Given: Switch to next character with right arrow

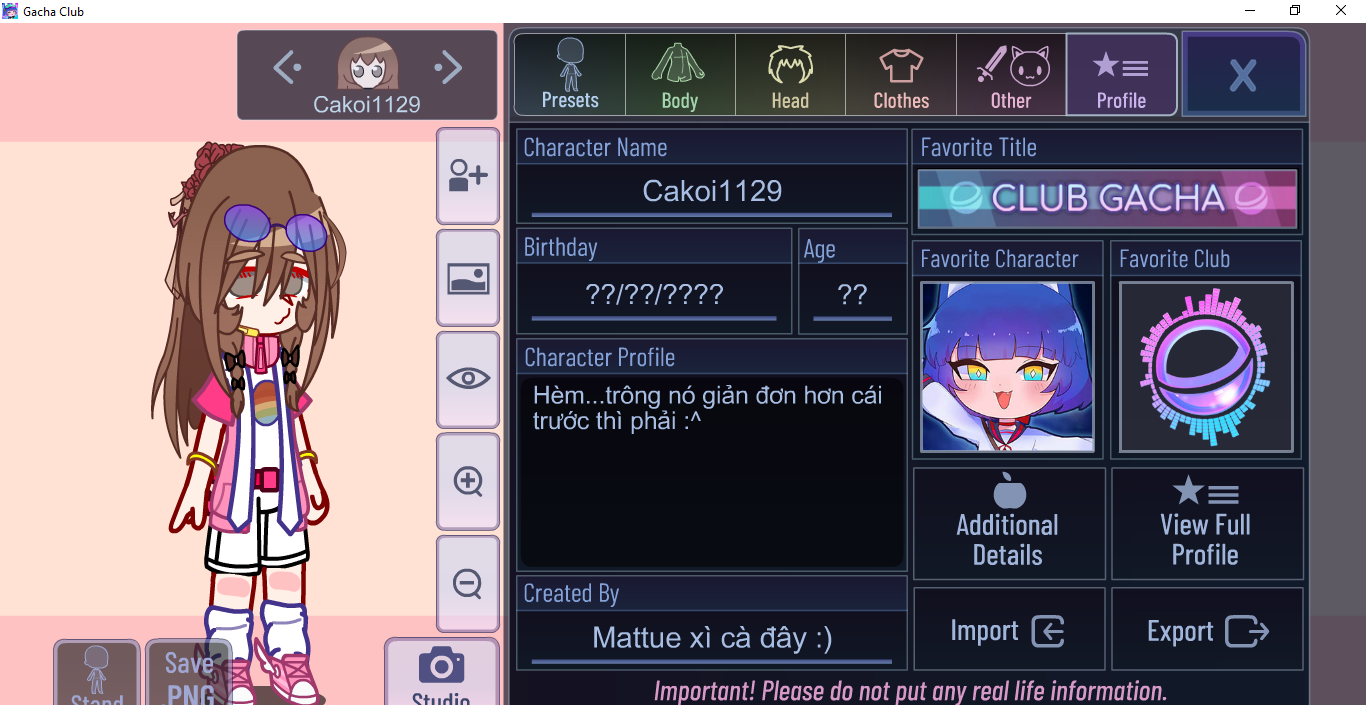Looking at the screenshot, I should click(x=448, y=68).
